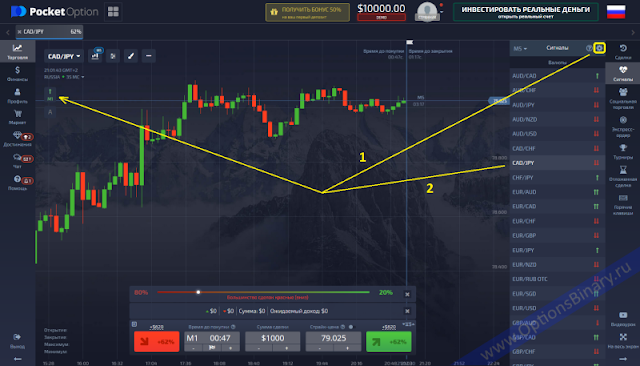Screen dimensions: 640x366
Task: Open the Profile section
Action: click(17, 95)
